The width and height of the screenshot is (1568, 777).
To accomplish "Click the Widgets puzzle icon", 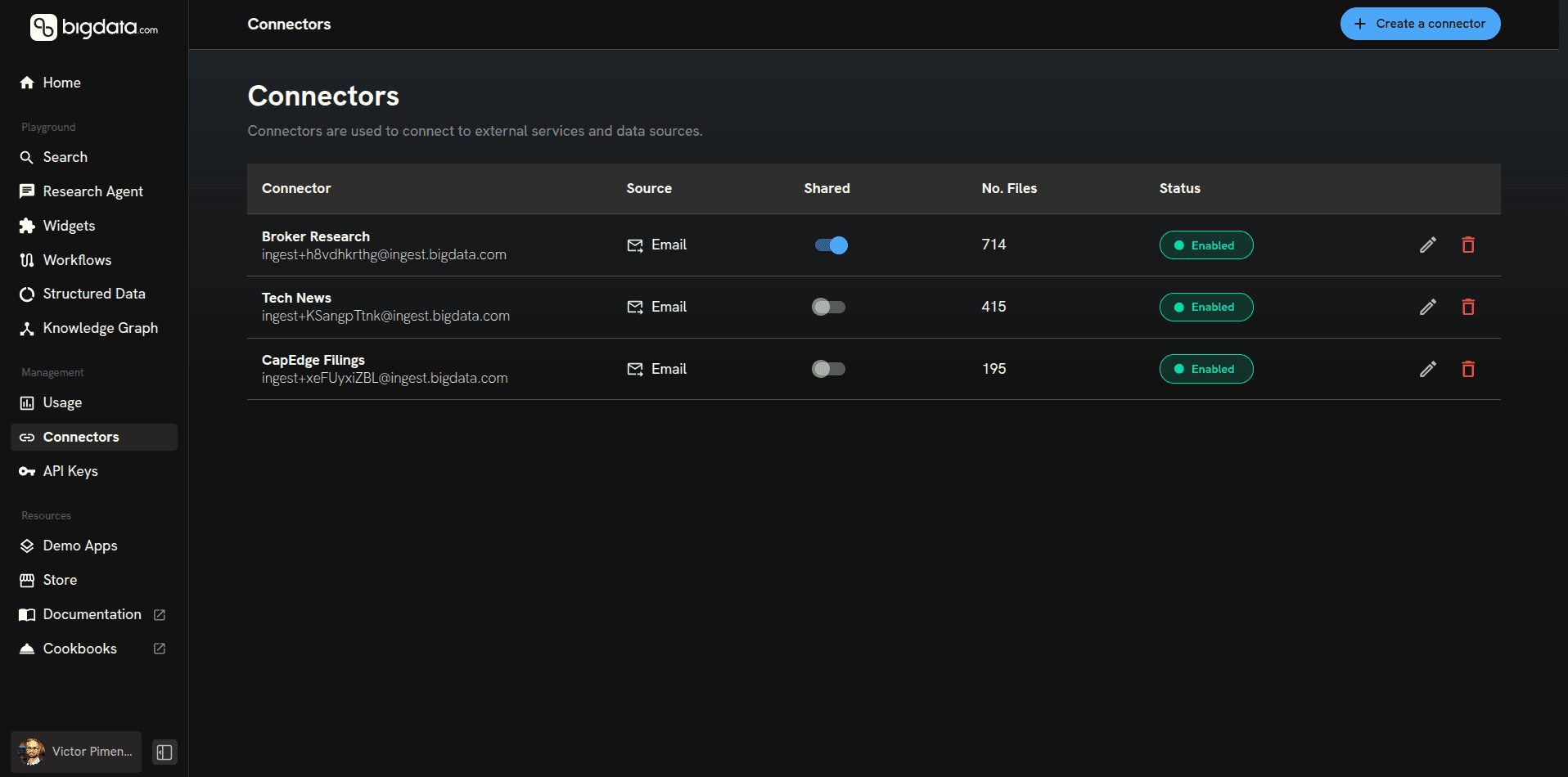I will pyautogui.click(x=27, y=226).
